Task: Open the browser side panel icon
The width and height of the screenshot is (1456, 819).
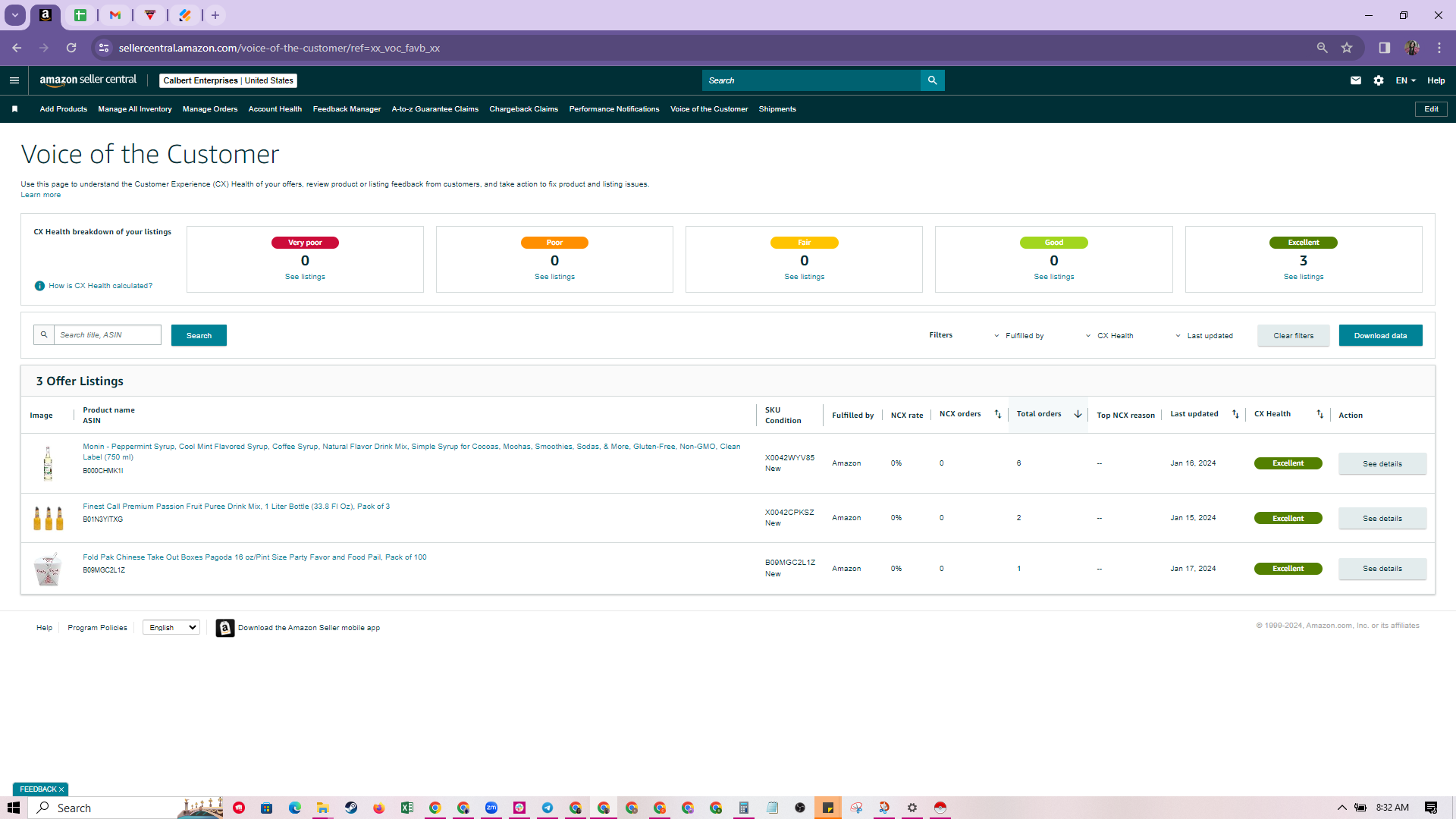Action: [1385, 48]
